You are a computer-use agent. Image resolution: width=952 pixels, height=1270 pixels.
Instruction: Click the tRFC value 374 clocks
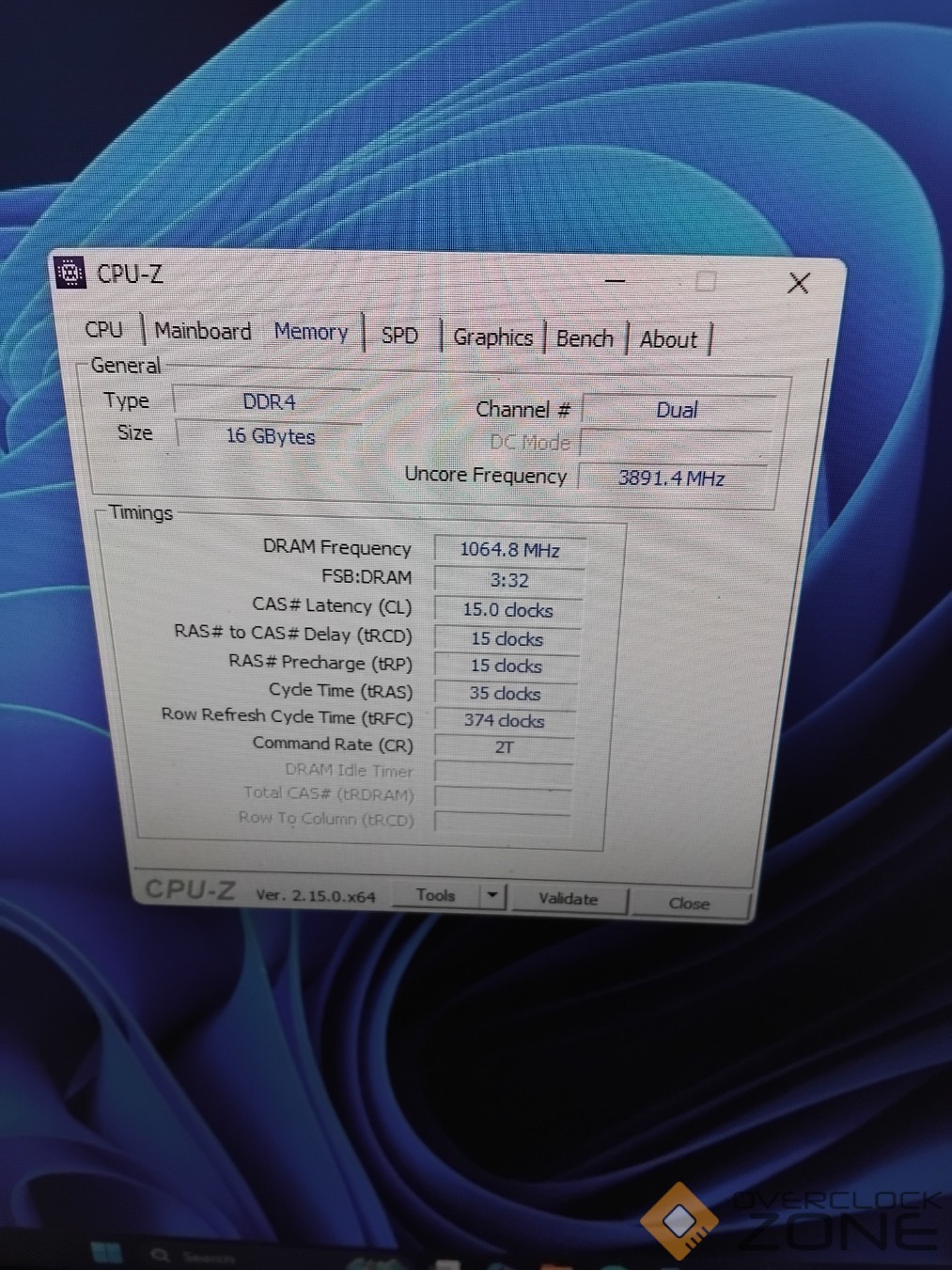pos(505,721)
